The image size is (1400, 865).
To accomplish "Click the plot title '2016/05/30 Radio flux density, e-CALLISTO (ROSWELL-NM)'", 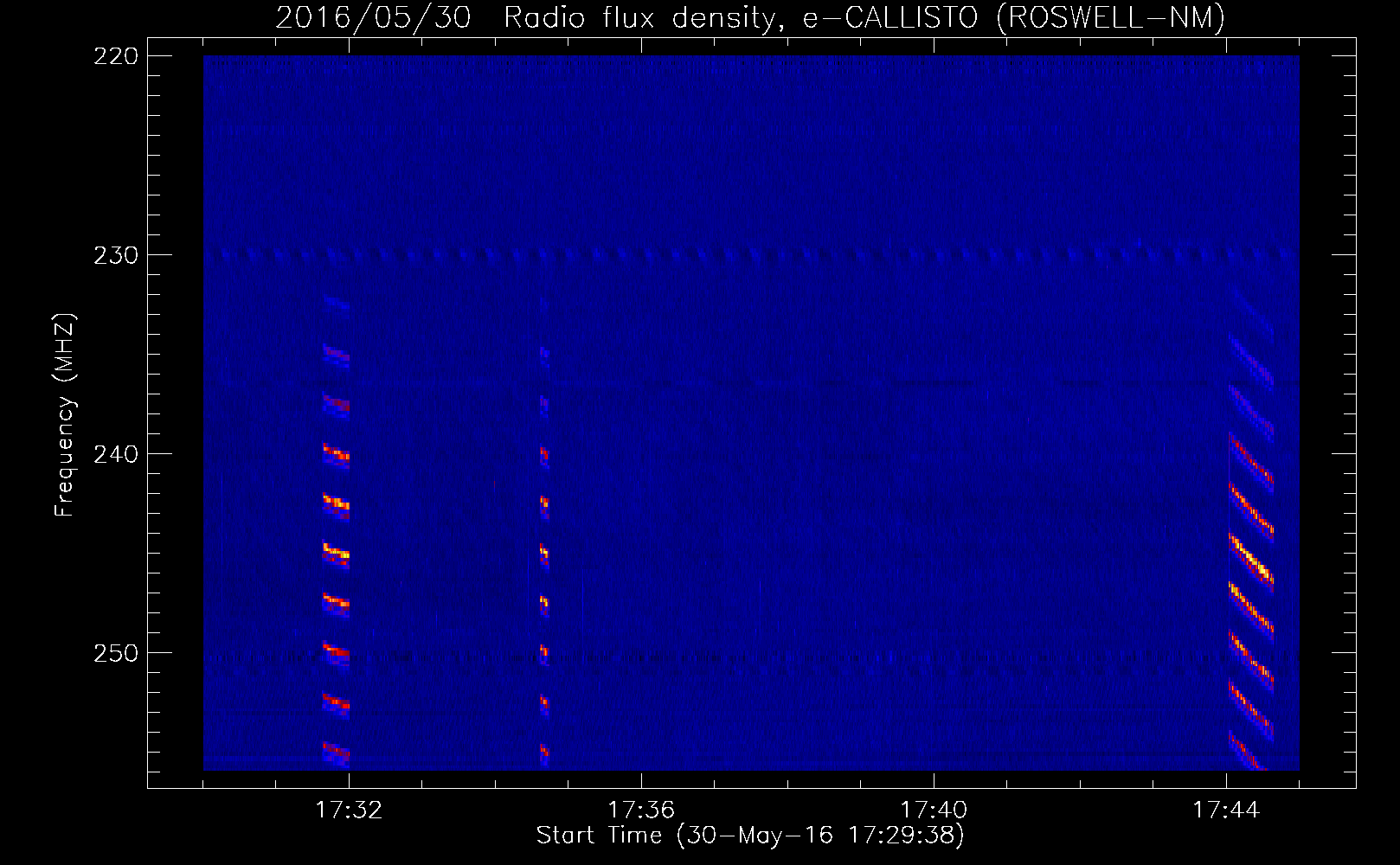I will pos(750,17).
